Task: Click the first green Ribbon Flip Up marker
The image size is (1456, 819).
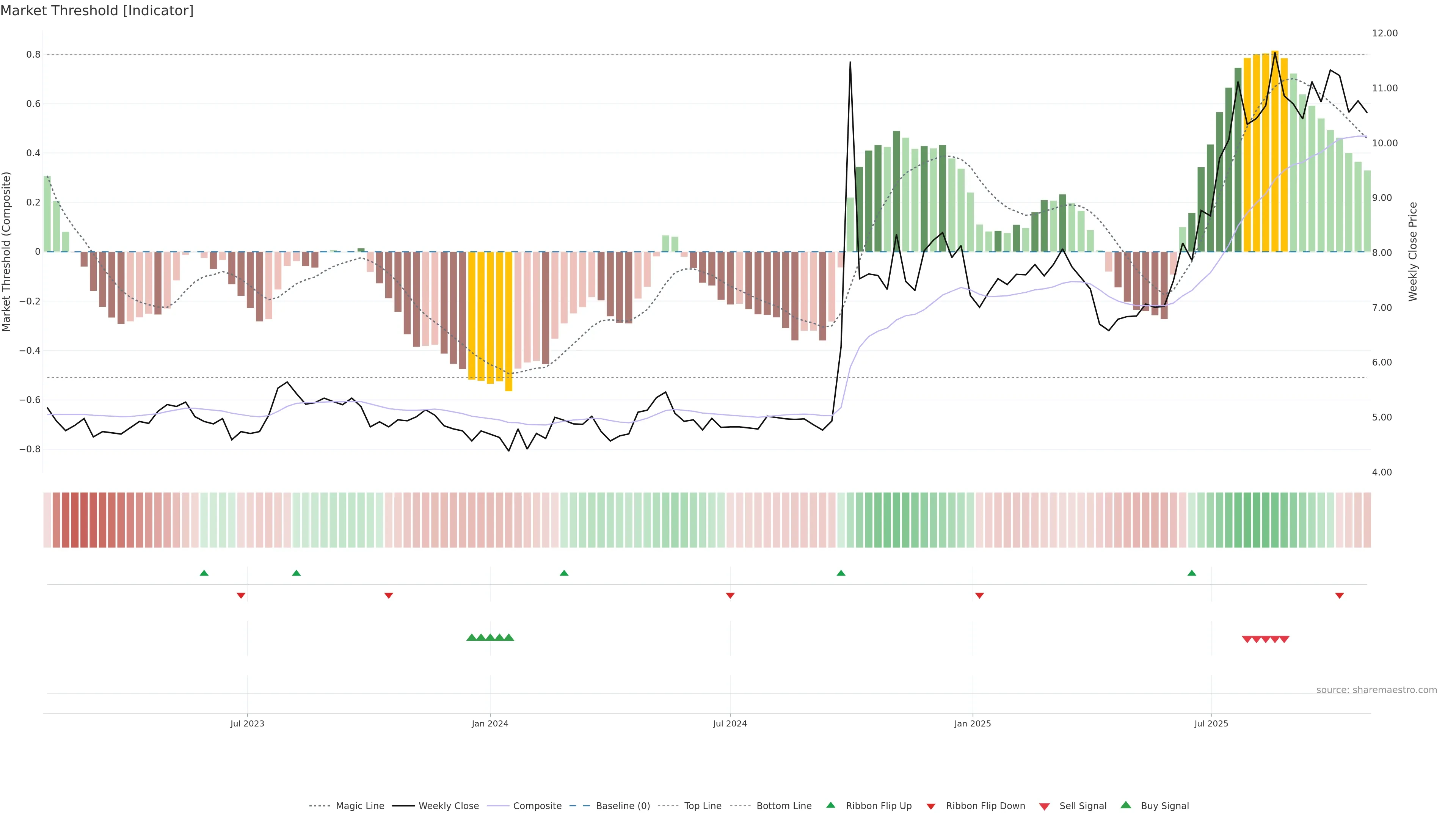Action: tap(204, 573)
